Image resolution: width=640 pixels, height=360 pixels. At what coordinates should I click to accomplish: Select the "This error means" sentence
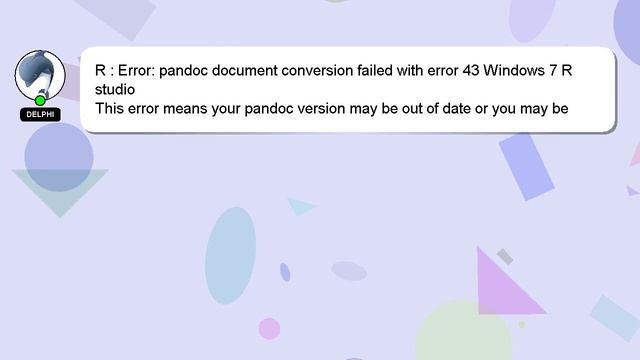[331, 109]
